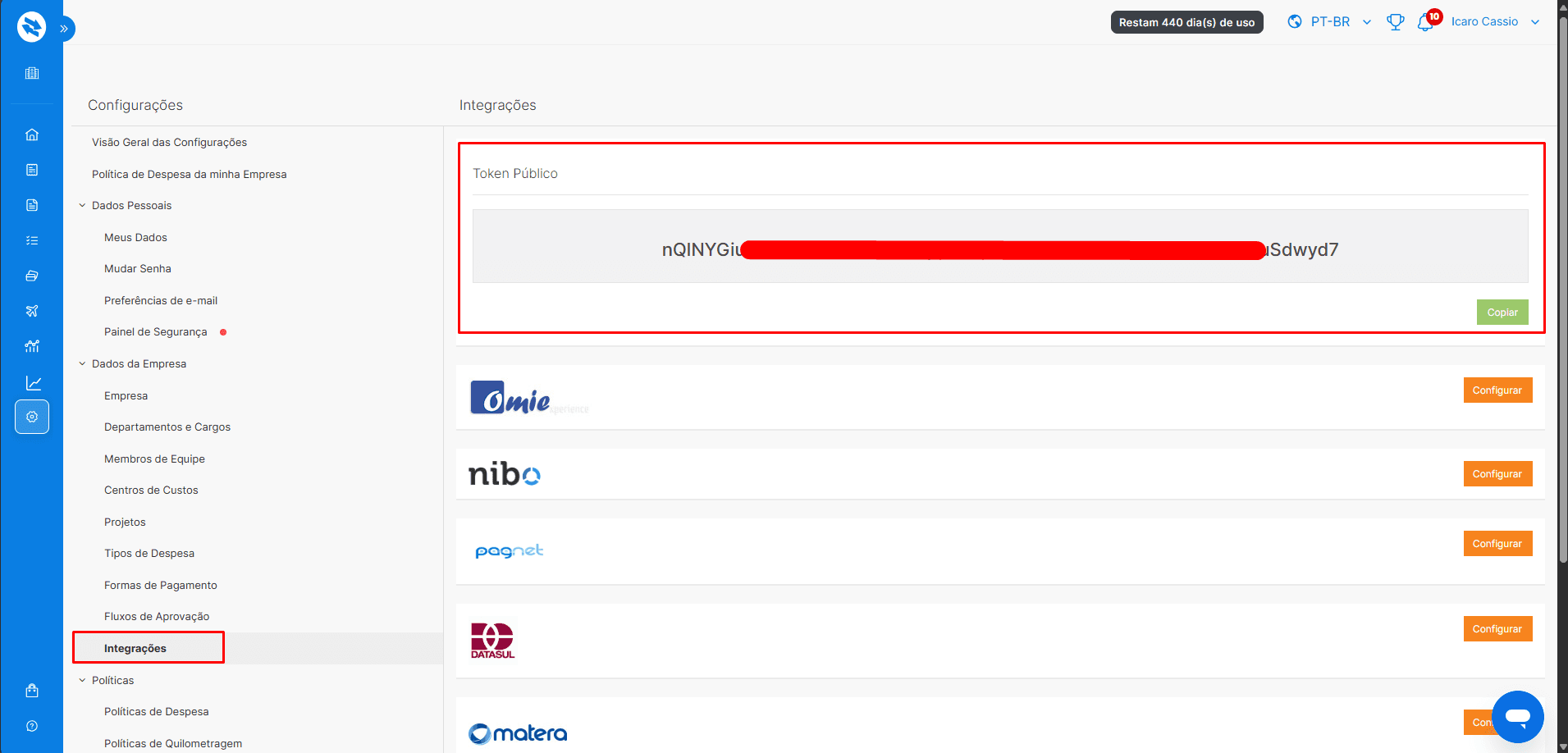Click the Token Público heading

[x=515, y=174]
